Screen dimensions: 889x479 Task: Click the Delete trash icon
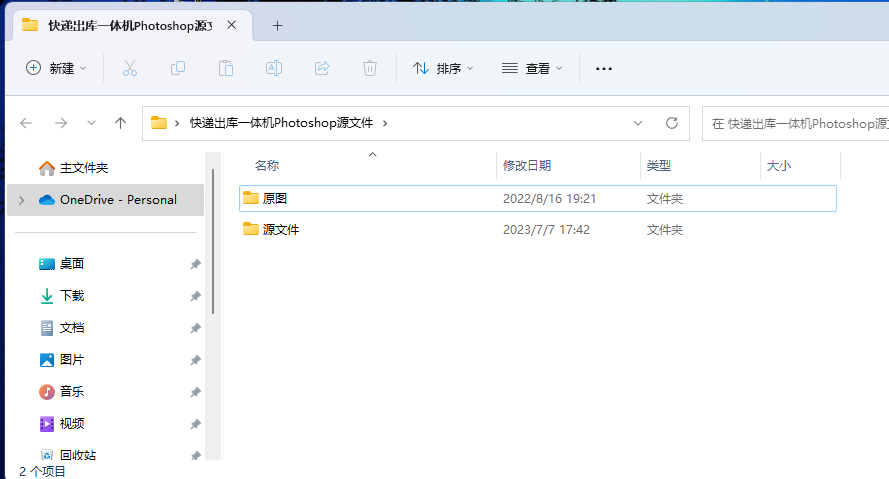[x=370, y=69]
